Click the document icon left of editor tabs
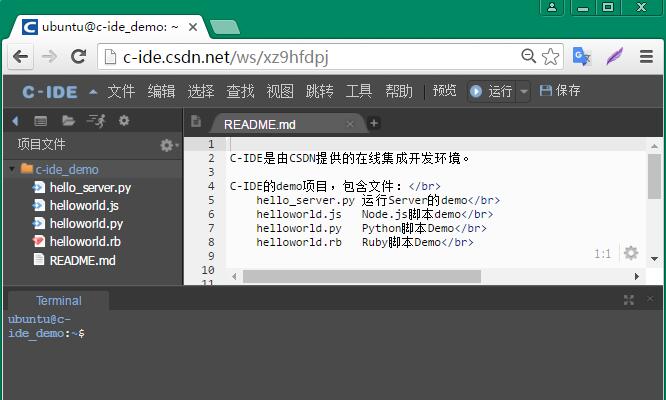 [196, 121]
